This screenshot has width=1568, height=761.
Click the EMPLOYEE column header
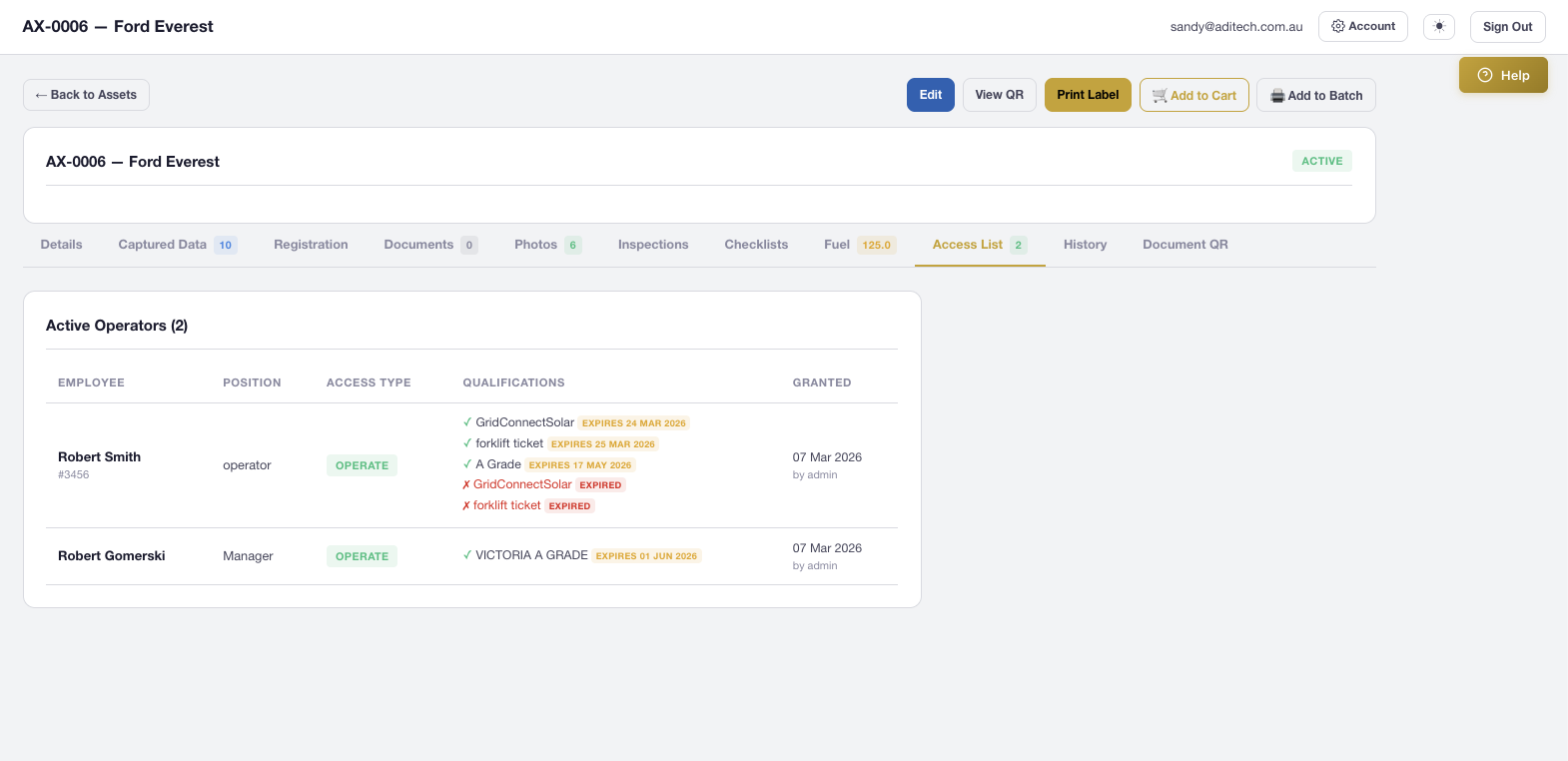(91, 382)
